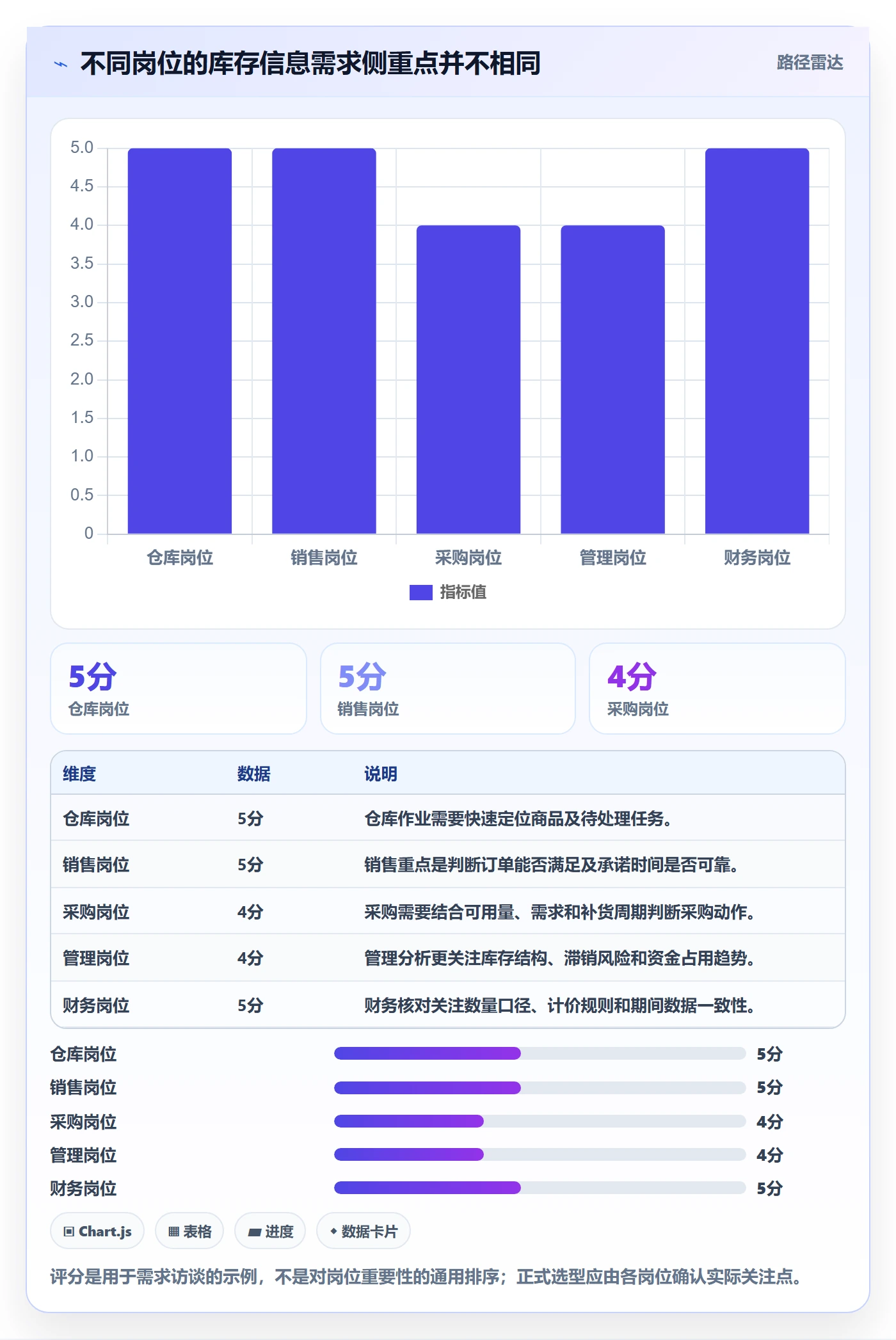
Task: Click the 仓库岗位 label beside progress bars
Action: 83,1054
